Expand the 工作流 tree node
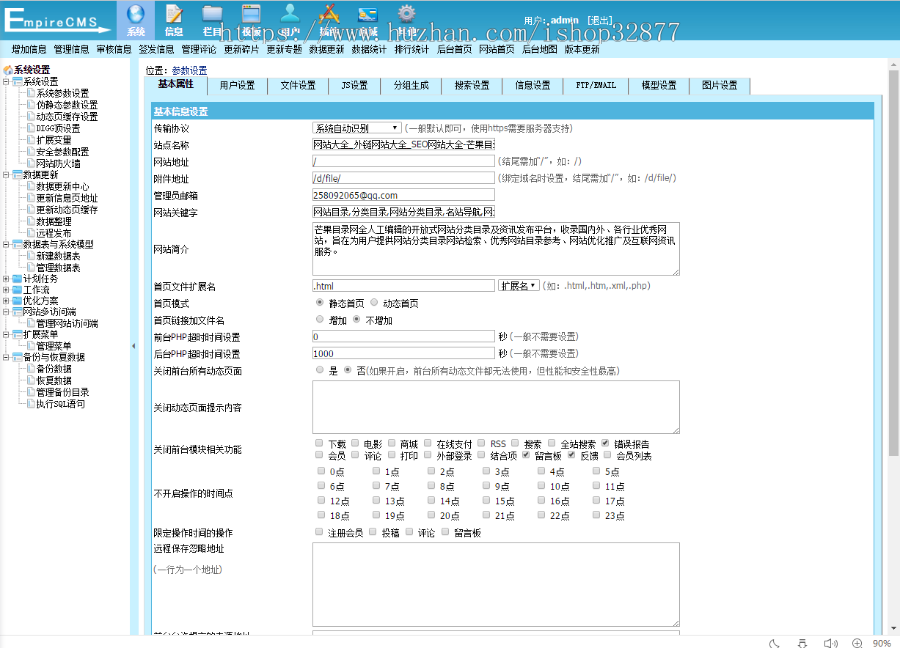The height and width of the screenshot is (648, 900). click(6, 289)
